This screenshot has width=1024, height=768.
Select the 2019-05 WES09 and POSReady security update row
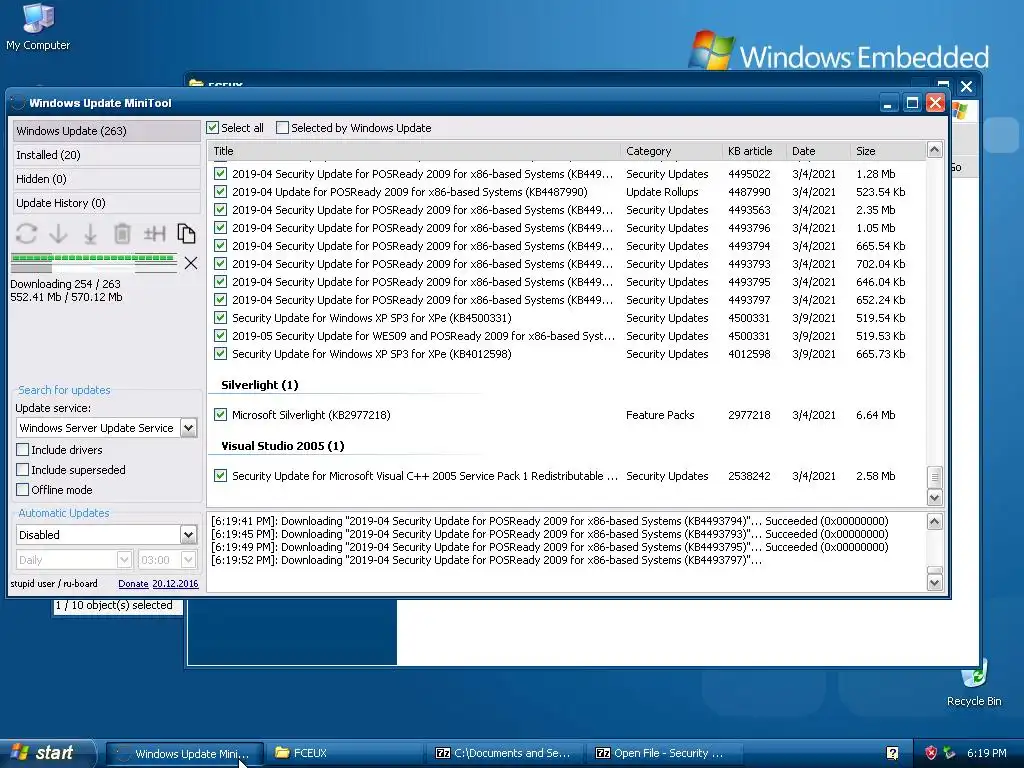(567, 336)
